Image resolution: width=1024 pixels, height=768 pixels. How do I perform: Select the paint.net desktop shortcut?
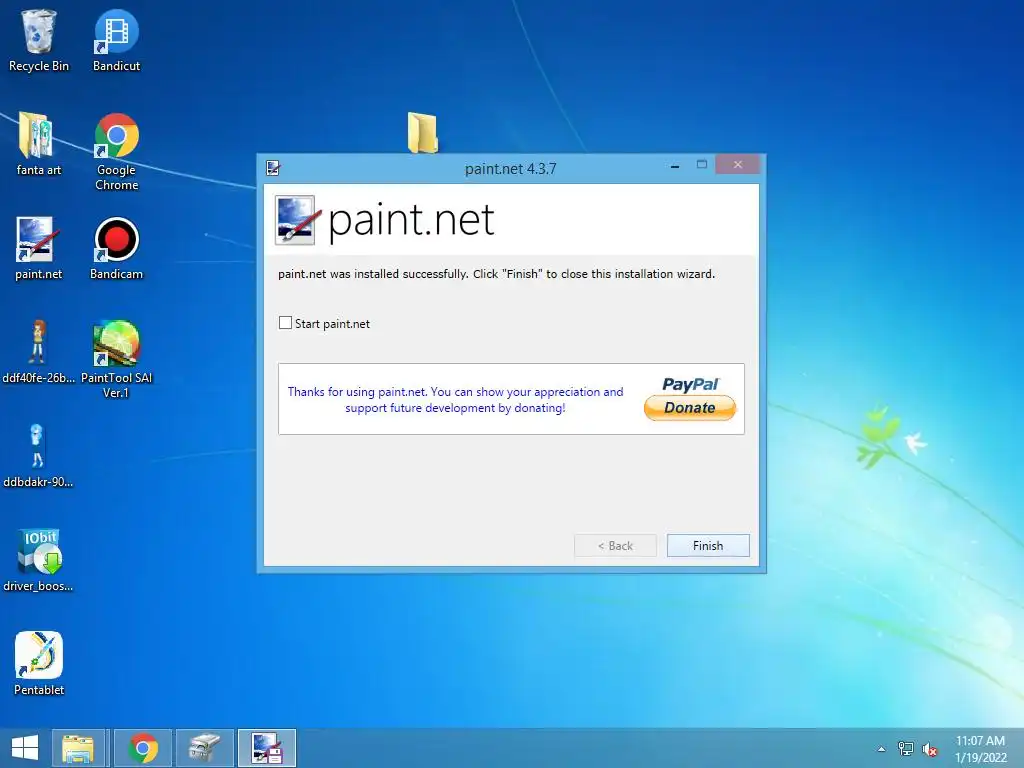(x=39, y=249)
